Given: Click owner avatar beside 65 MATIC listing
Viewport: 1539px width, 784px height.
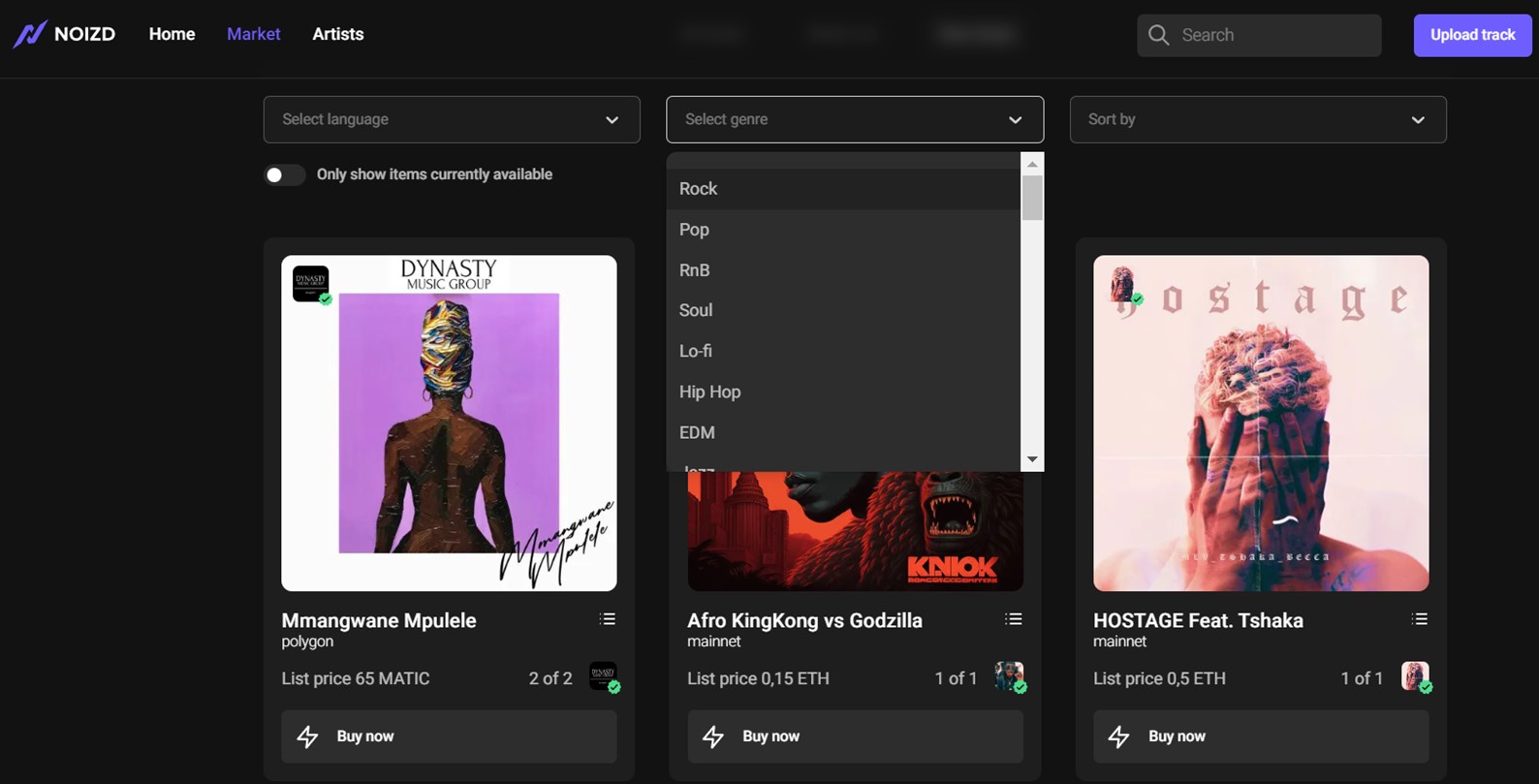Looking at the screenshot, I should (x=603, y=676).
